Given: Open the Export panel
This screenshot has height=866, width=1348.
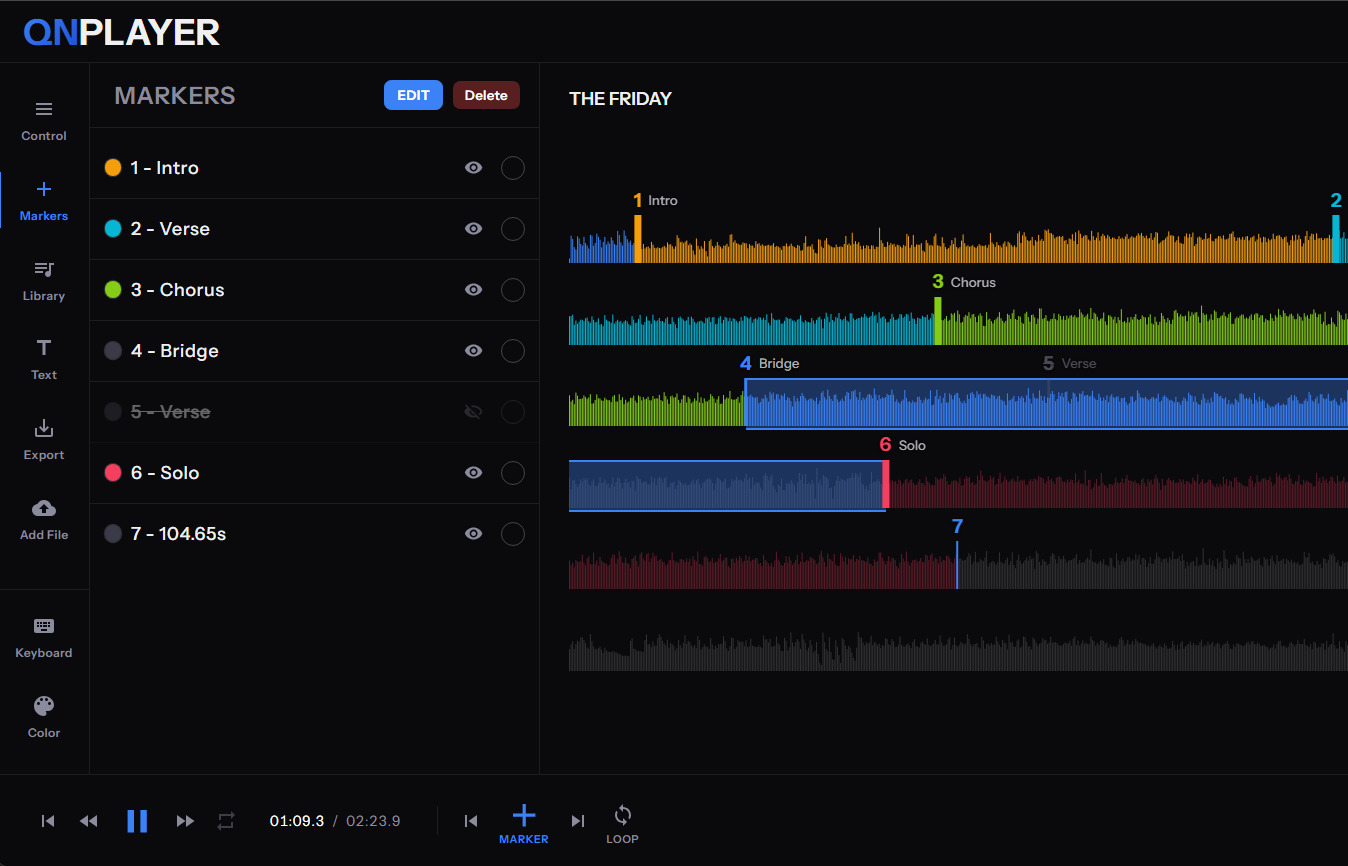Looking at the screenshot, I should click(44, 440).
